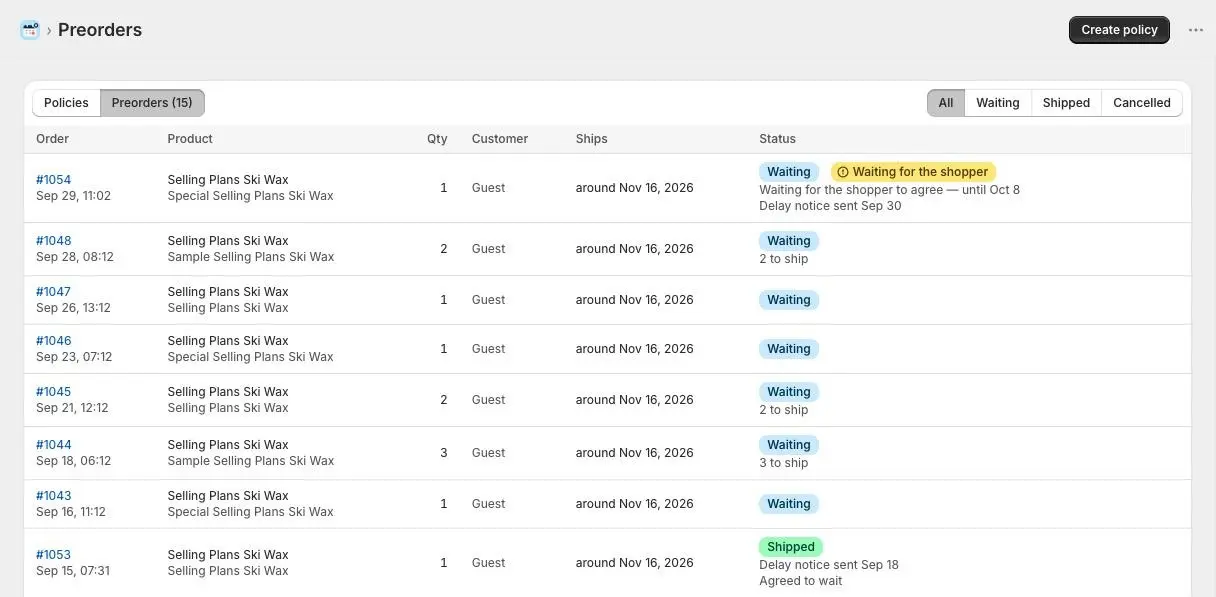Click the warning icon in the 'Waiting for the shopper' badge
This screenshot has height=597, width=1216.
click(x=842, y=172)
